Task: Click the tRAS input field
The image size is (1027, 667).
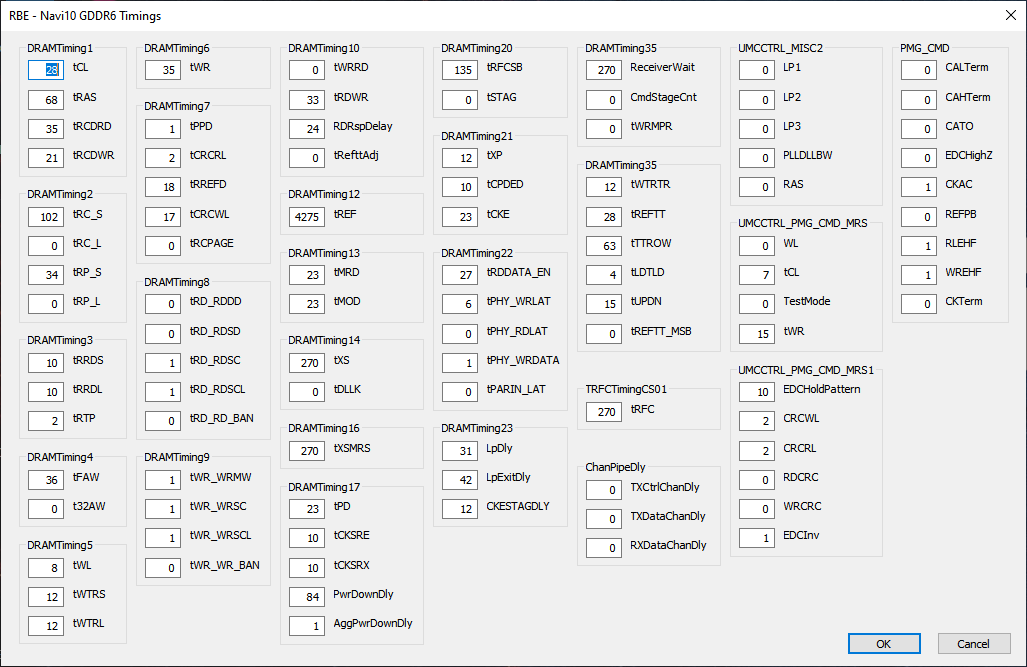Action: click(x=46, y=100)
